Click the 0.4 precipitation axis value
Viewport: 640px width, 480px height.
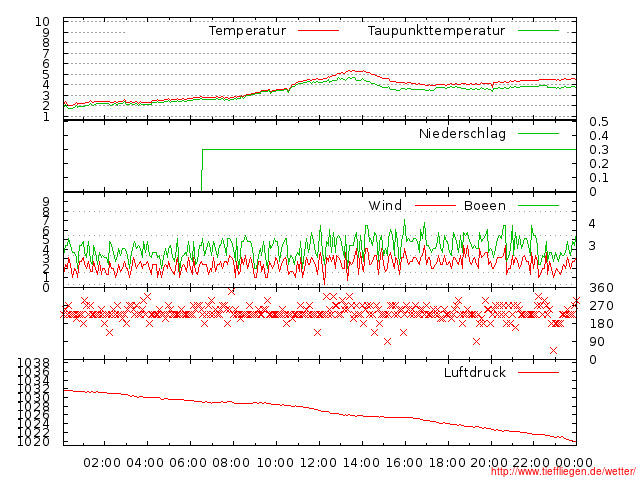(x=599, y=136)
